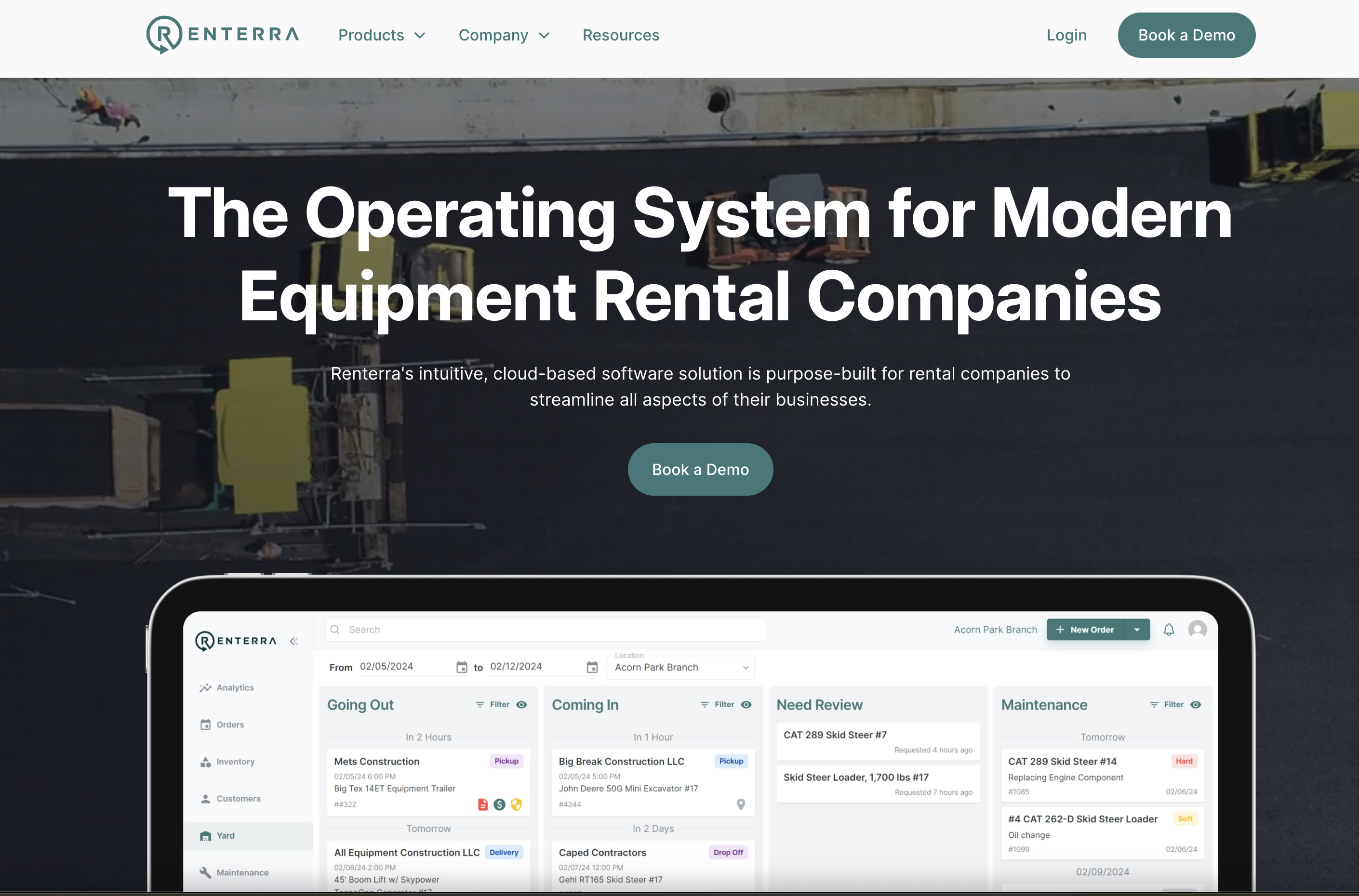This screenshot has width=1359, height=896.
Task: Go to the Resources page
Action: pos(621,36)
